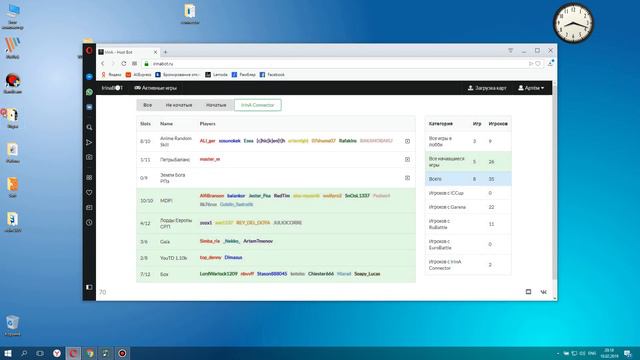Viewport: 640px width, 360px height.
Task: Open Speed Dial from the toolbar grid icon
Action: coord(134,64)
